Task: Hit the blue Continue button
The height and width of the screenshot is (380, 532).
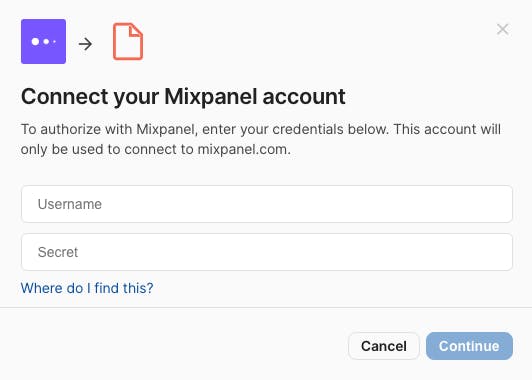Action: coord(469,346)
